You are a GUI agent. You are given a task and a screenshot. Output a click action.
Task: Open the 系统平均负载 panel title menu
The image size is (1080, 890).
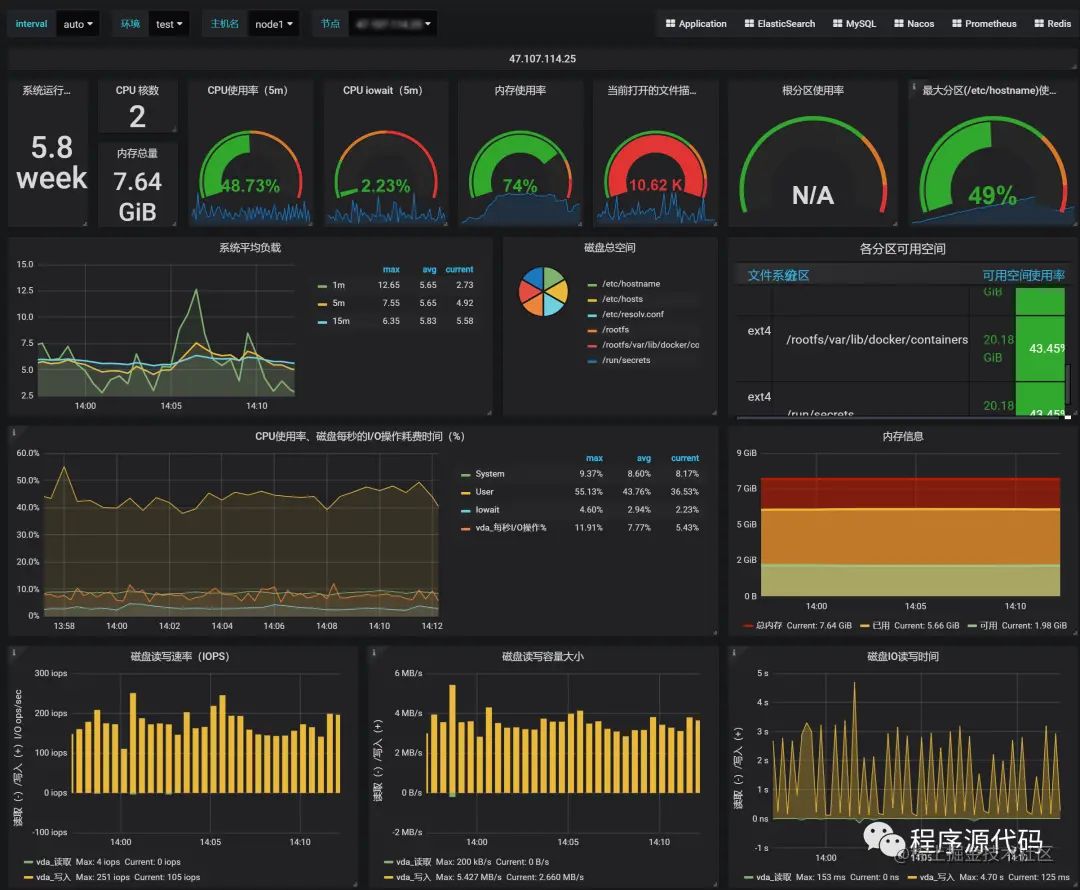pyautogui.click(x=250, y=248)
